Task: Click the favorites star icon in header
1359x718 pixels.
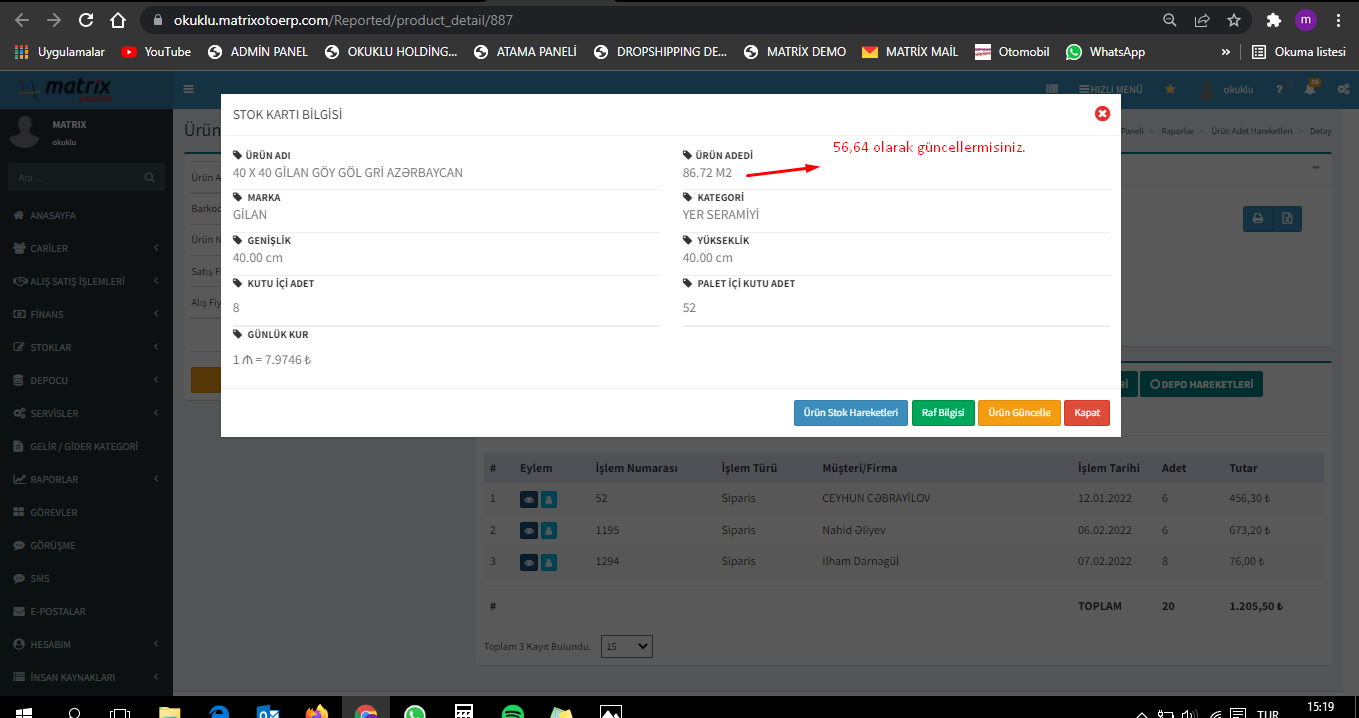Action: [1170, 89]
